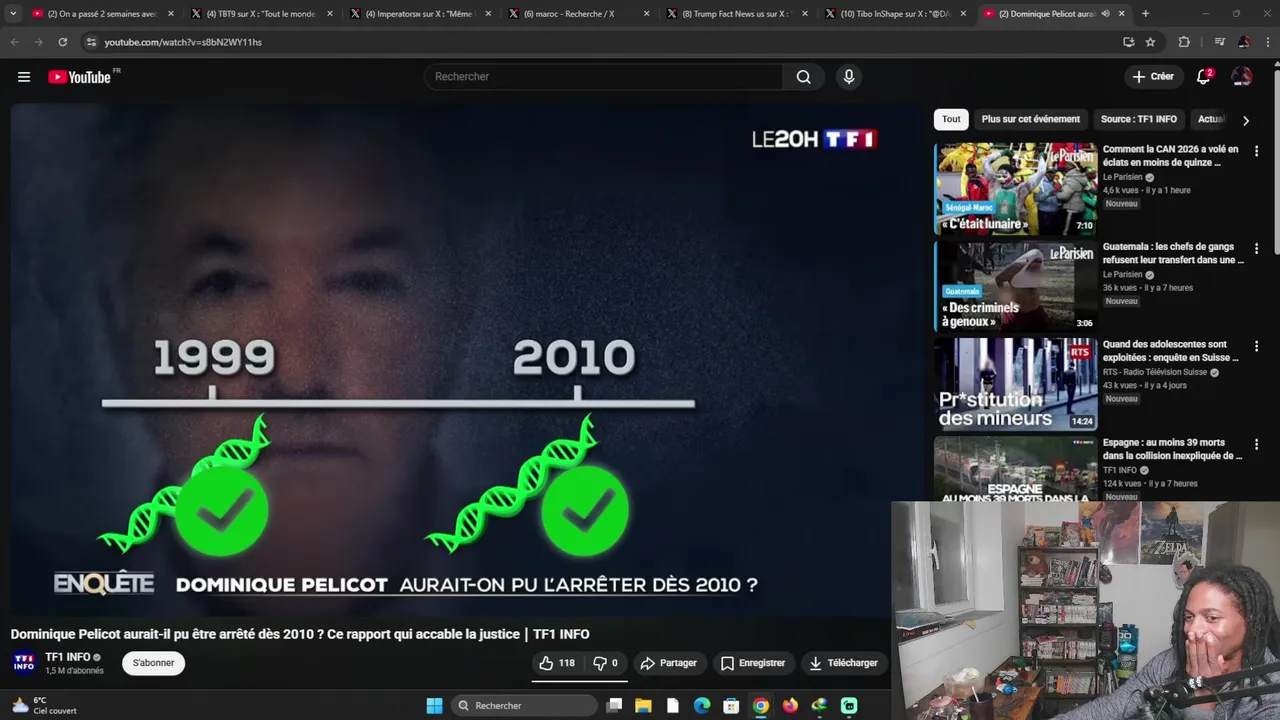The image size is (1280, 720).
Task: Switch to the 'On a passé 2 semaines' tab
Action: [102, 14]
